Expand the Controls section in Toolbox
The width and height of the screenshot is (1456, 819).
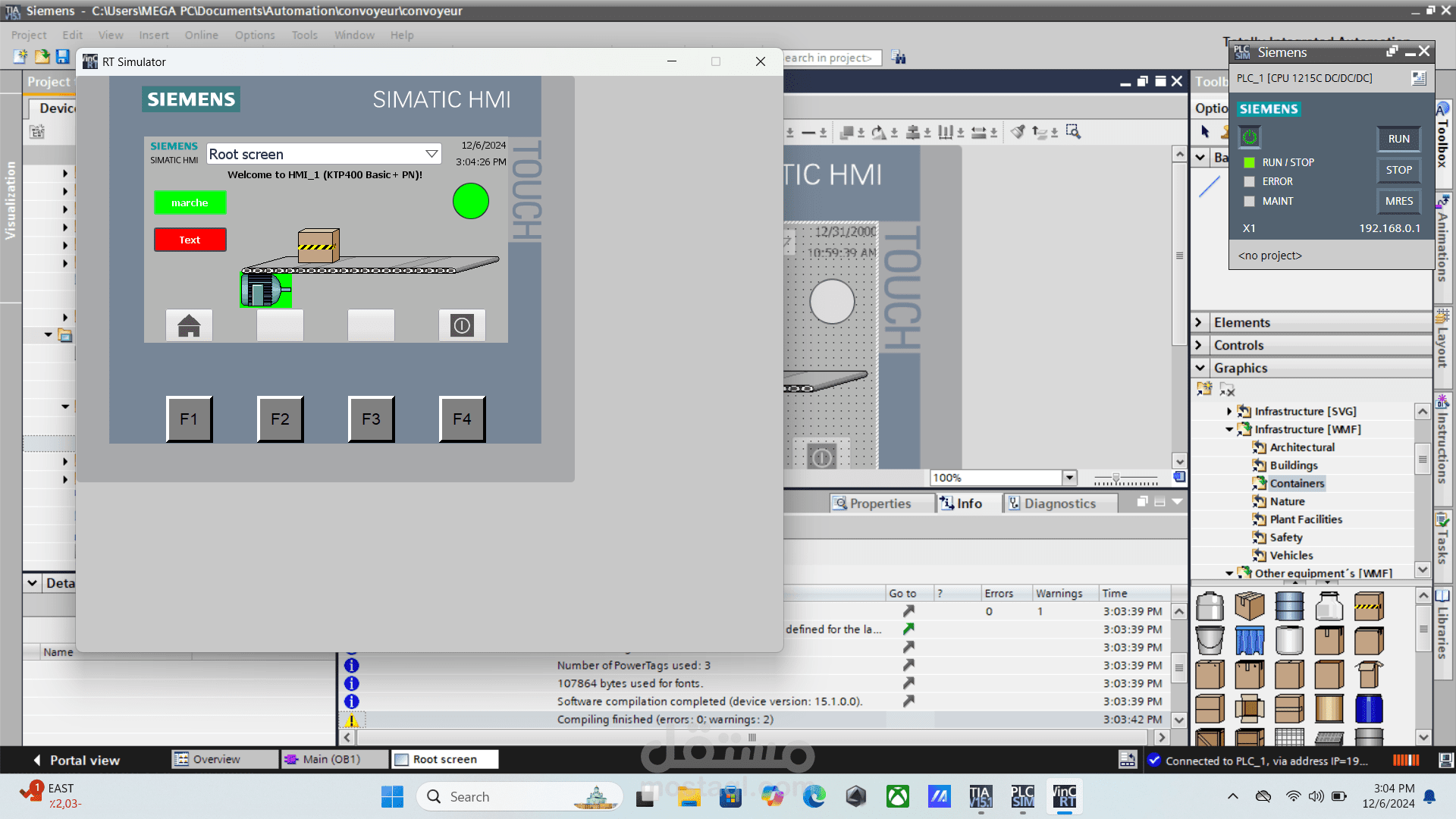[x=1199, y=345]
